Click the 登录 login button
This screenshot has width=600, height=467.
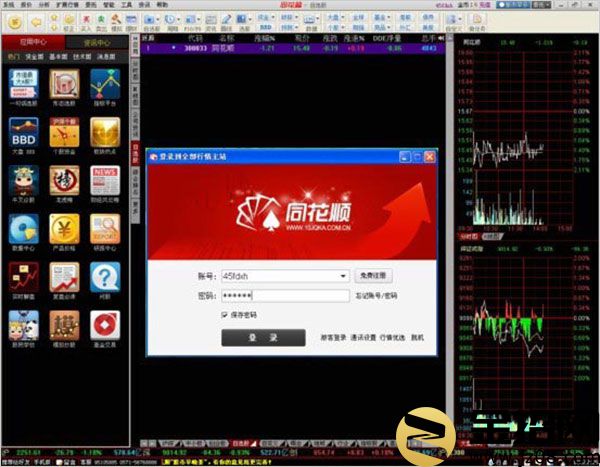tap(263, 338)
